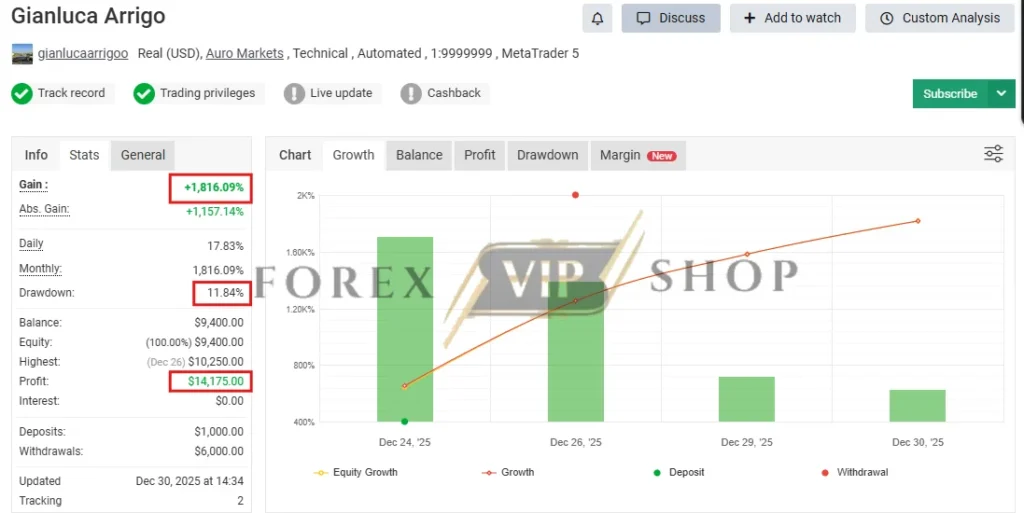Switch to the Balance chart tab
Screen dimensions: 1024x513
tap(419, 155)
